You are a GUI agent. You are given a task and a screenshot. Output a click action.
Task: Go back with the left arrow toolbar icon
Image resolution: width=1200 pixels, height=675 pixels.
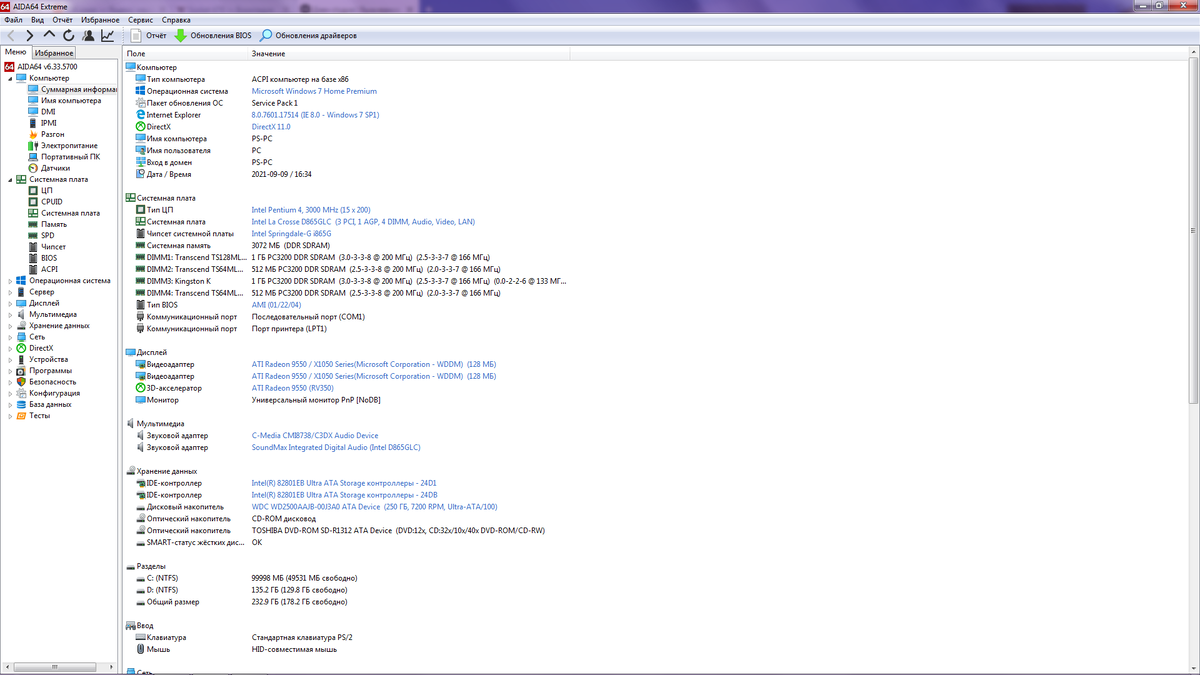[11, 35]
